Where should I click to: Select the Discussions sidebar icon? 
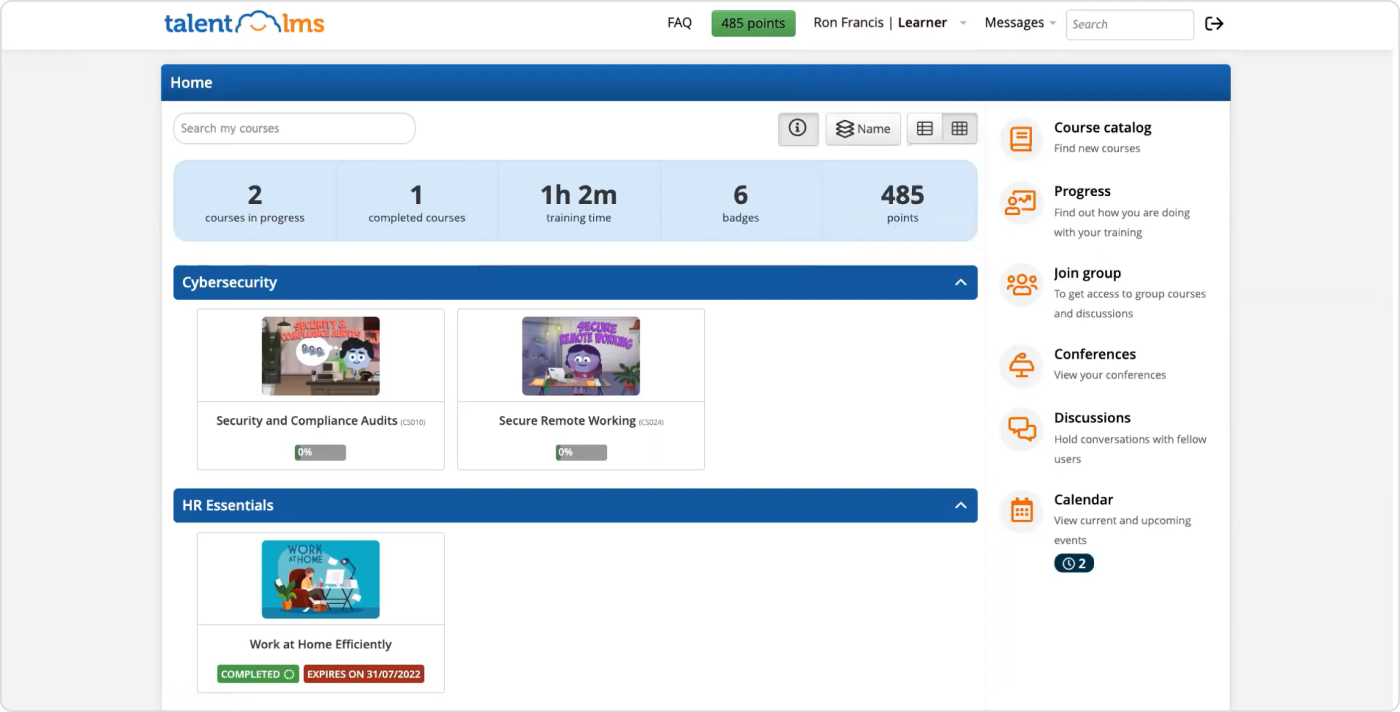pyautogui.click(x=1020, y=428)
